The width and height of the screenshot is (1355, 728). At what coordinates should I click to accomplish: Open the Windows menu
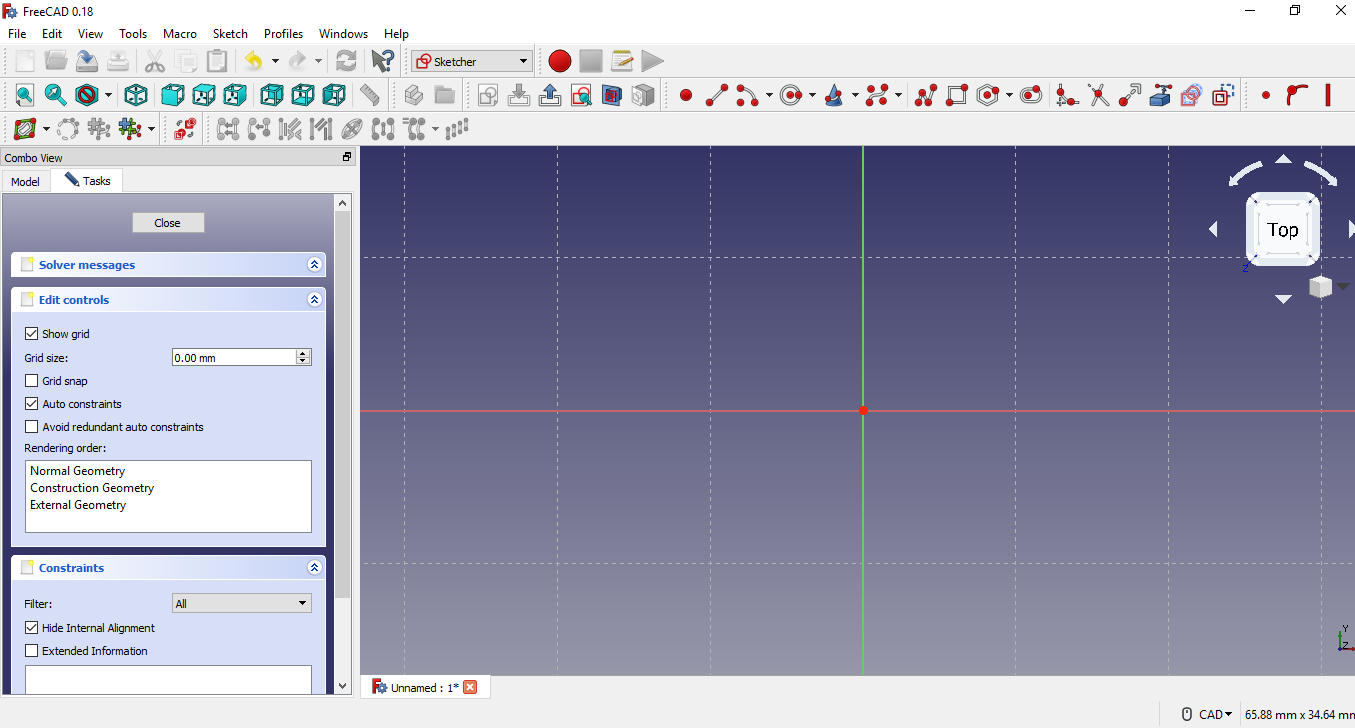click(x=343, y=33)
